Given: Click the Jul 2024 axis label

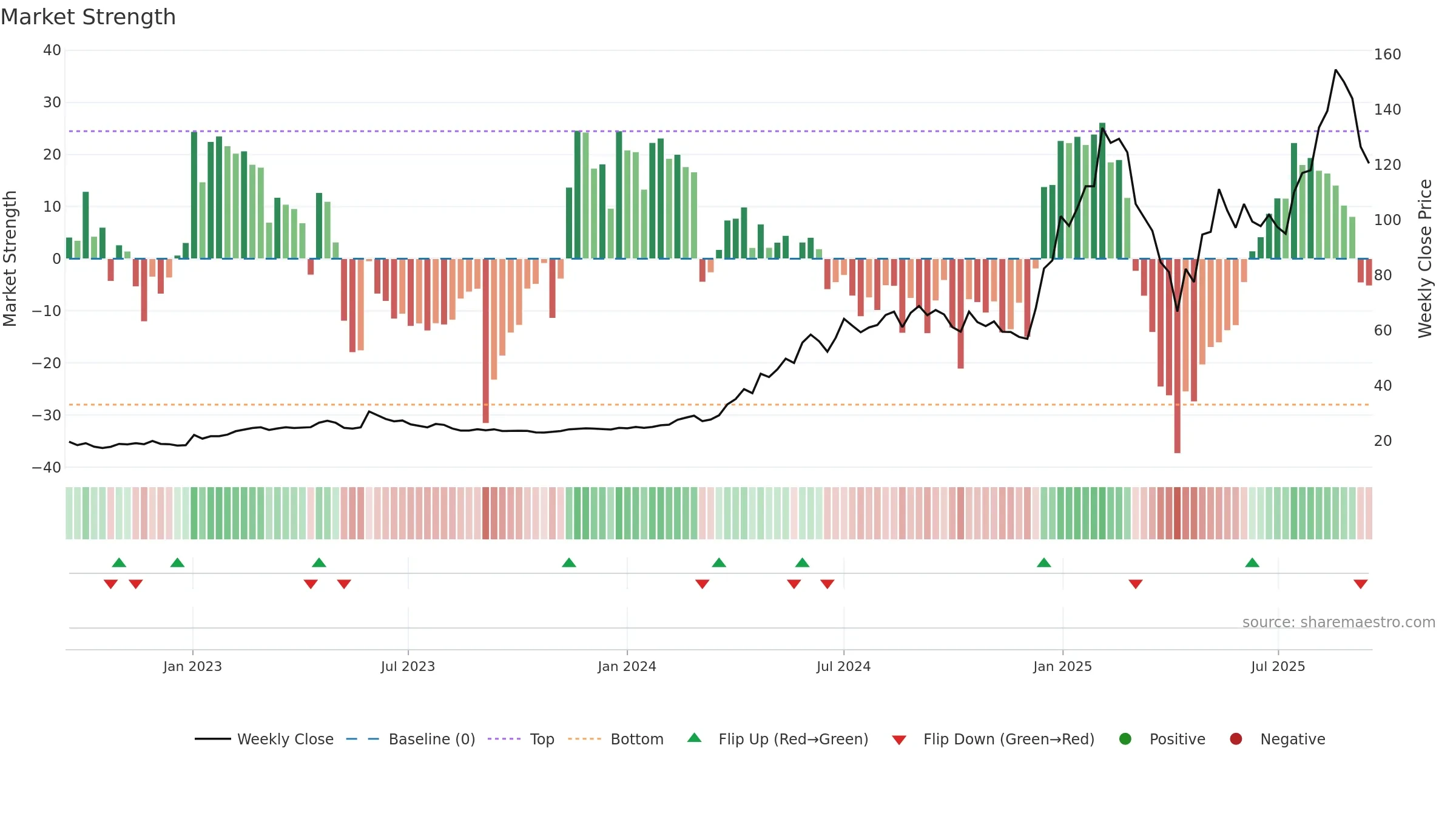Looking at the screenshot, I should click(844, 666).
